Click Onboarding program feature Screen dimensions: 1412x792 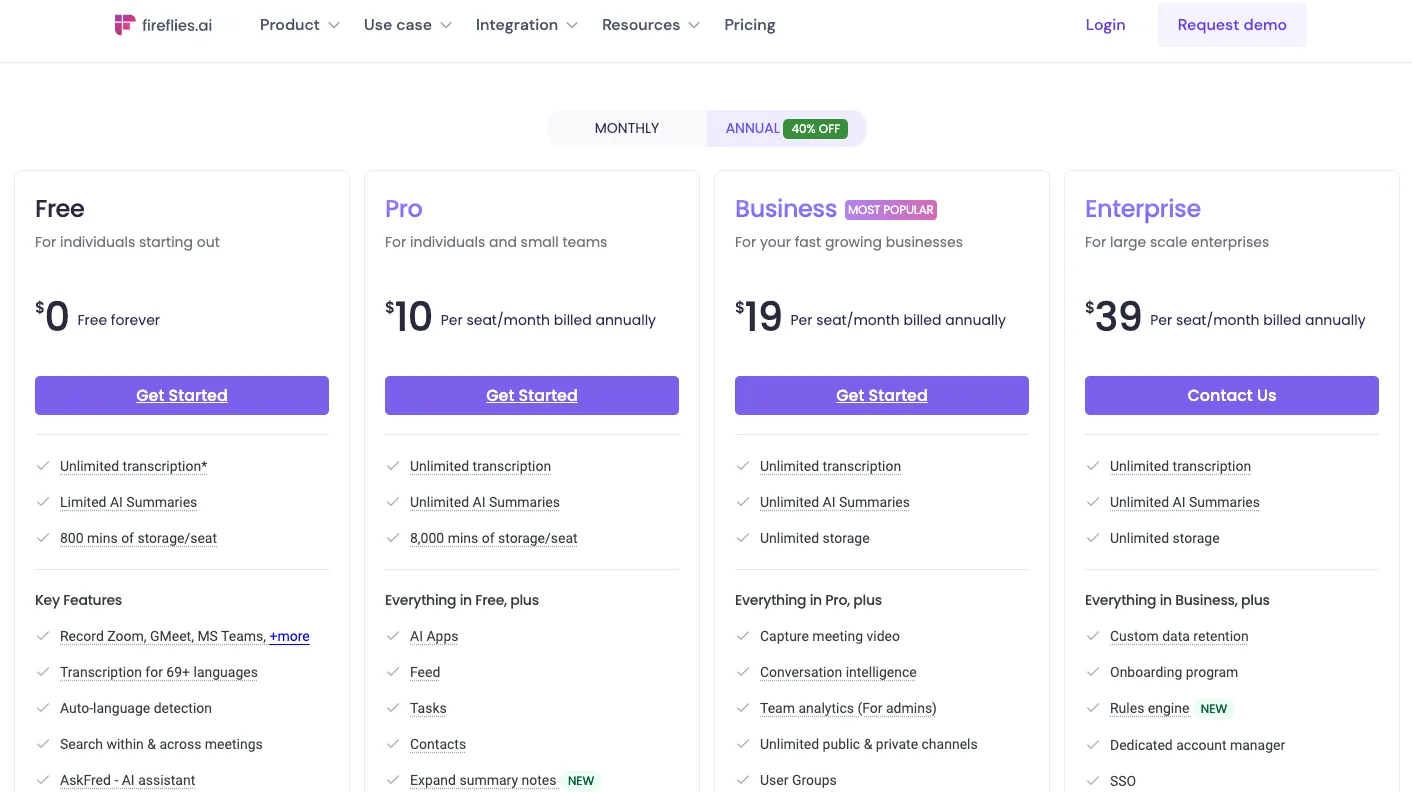1174,672
